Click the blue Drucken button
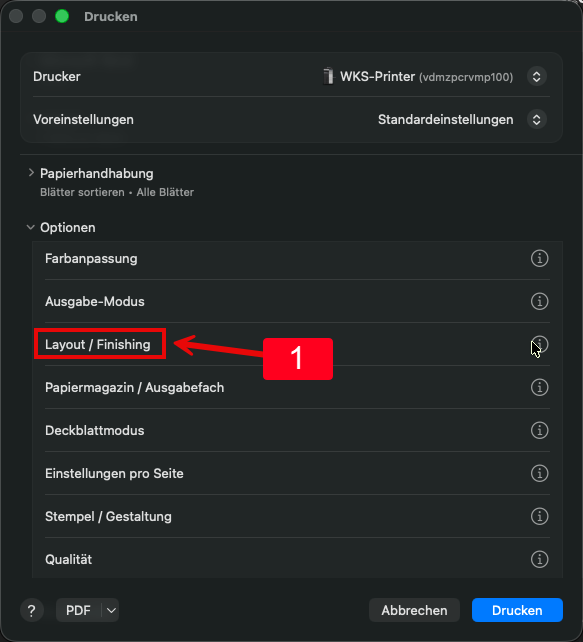 click(517, 610)
